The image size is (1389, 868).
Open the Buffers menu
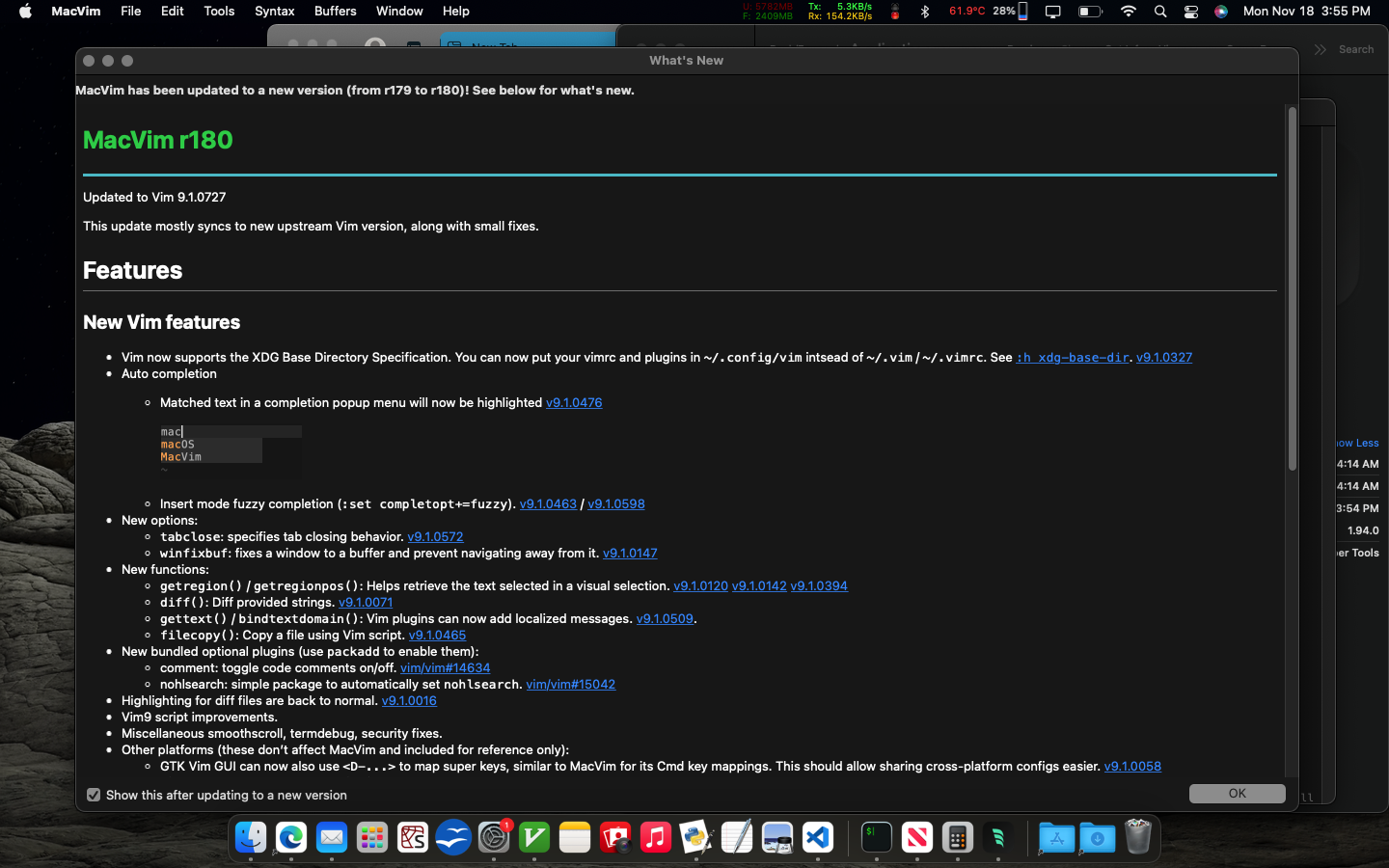[335, 12]
